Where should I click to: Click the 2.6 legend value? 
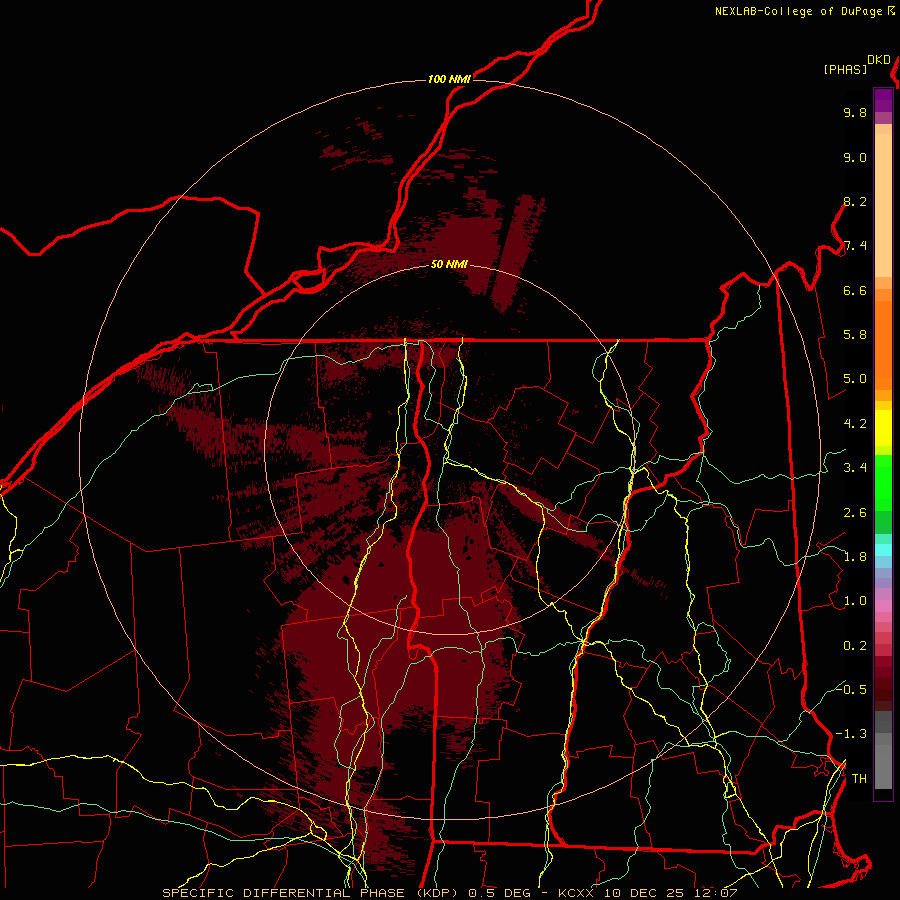pyautogui.click(x=855, y=513)
